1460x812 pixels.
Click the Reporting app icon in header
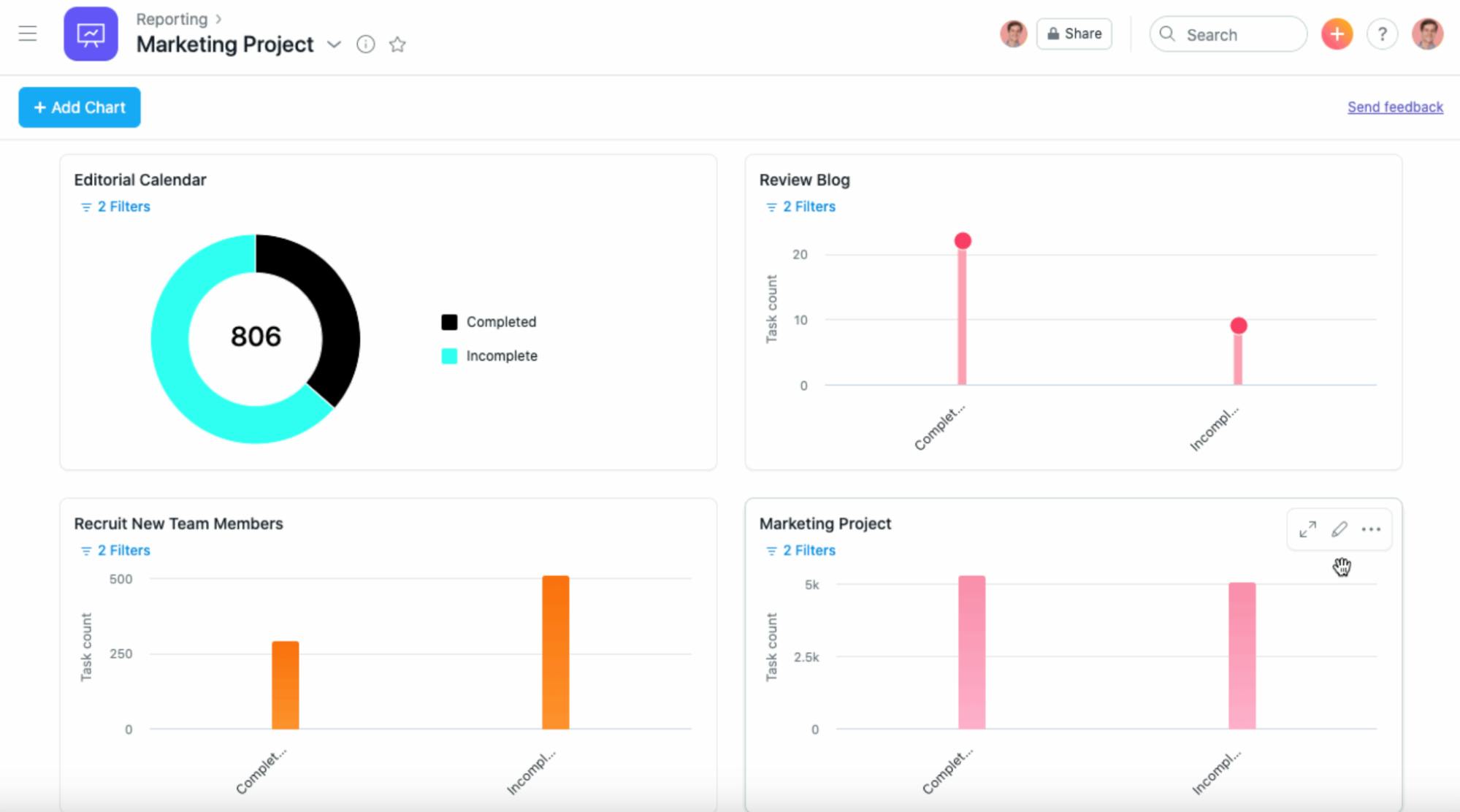(91, 34)
